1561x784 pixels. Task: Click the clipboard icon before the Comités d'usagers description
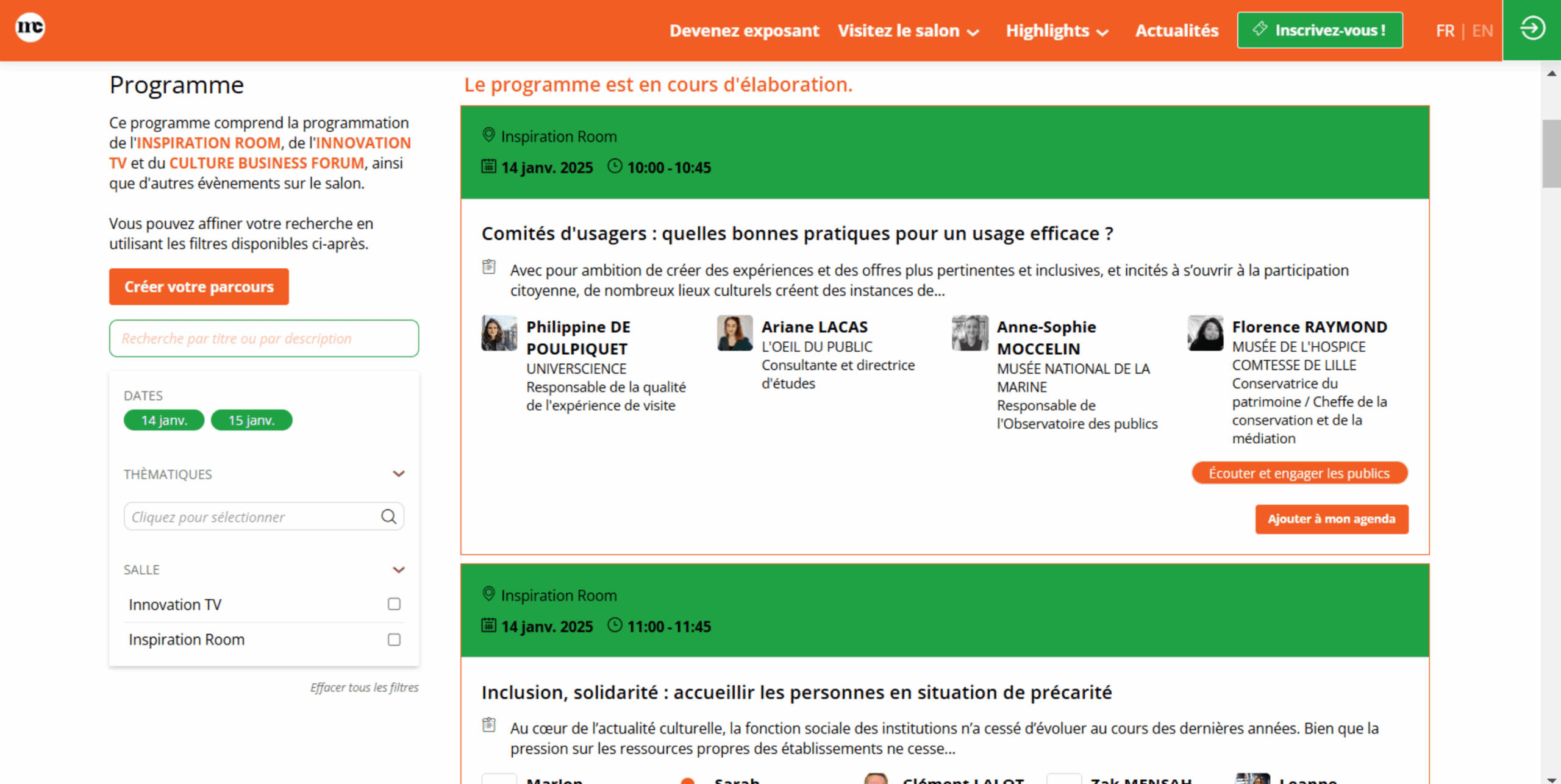[x=489, y=267]
